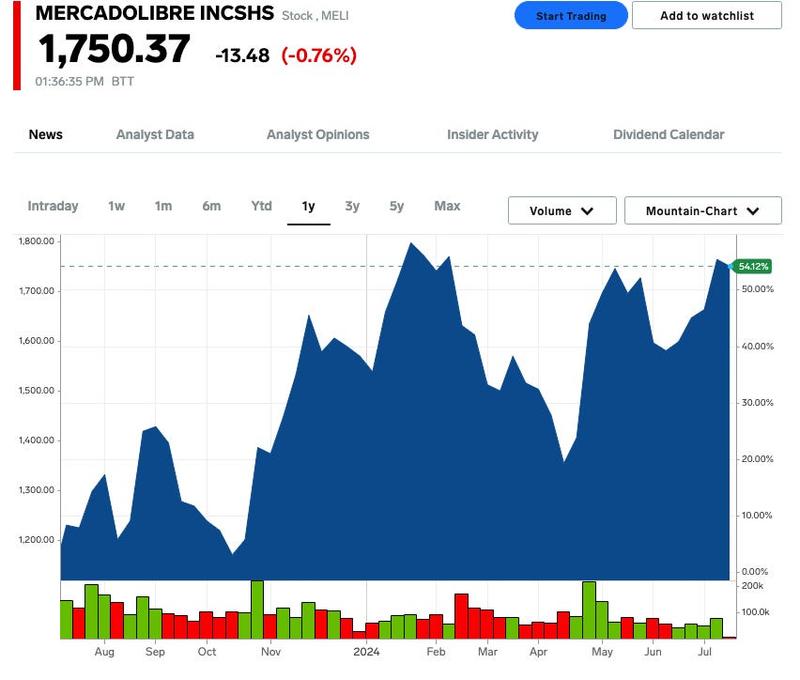Click the -13.48 price change value

click(242, 56)
